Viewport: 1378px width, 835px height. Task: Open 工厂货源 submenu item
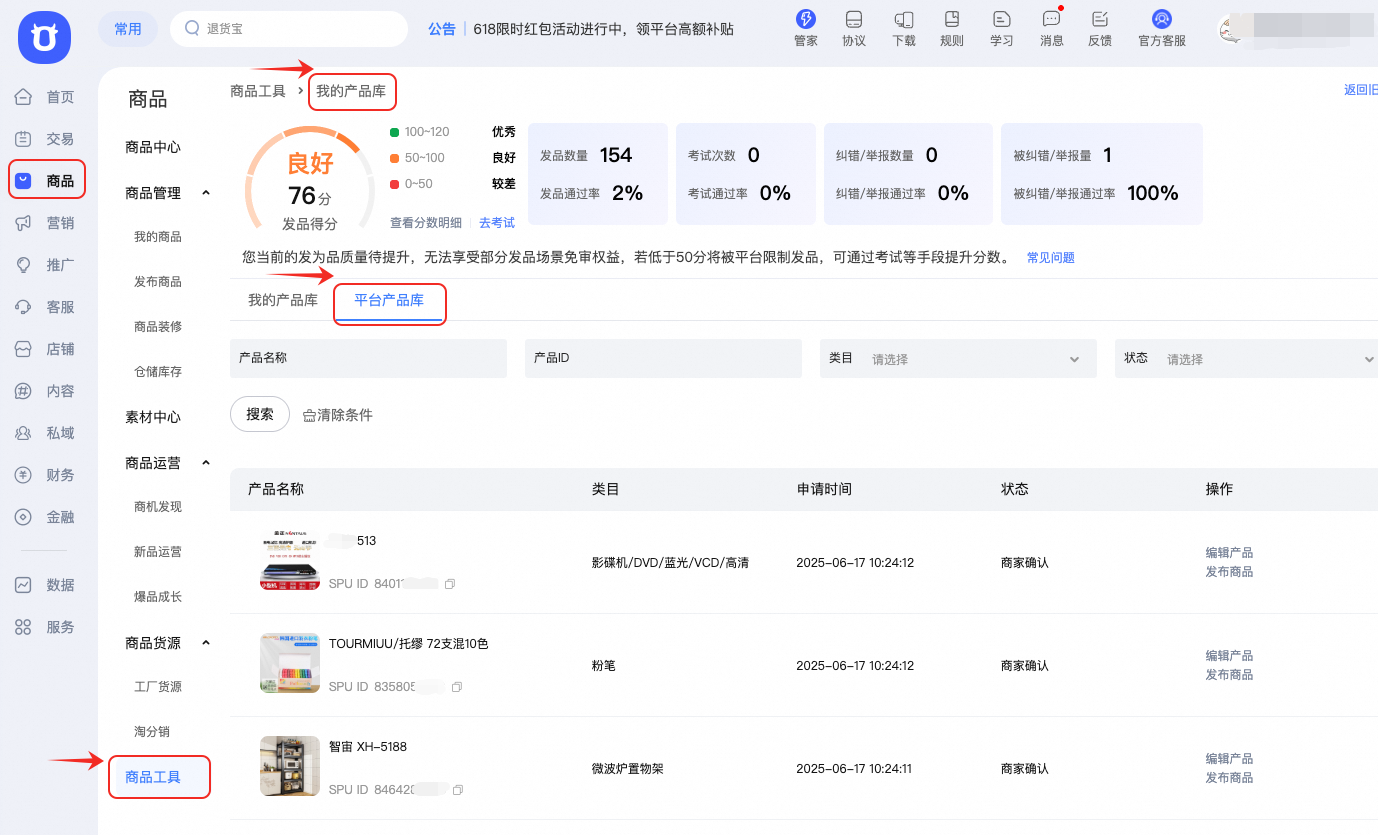pos(158,687)
